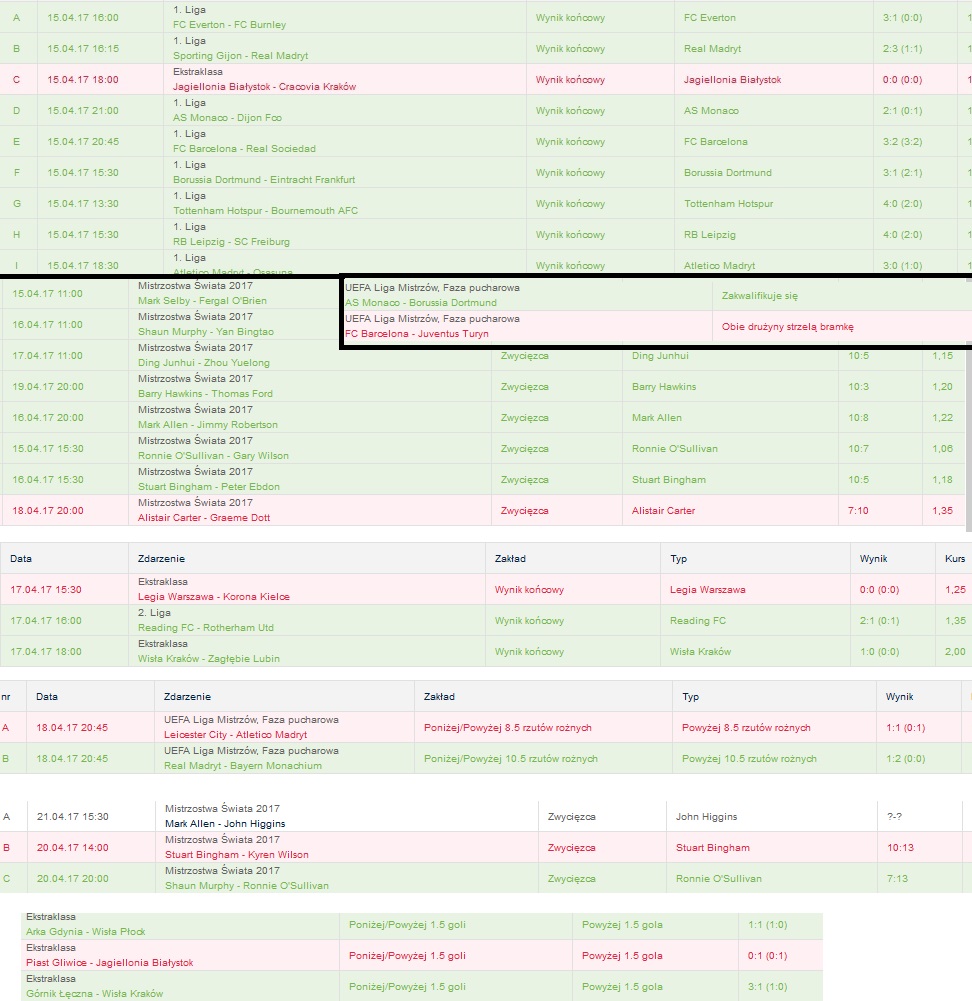Click the result 3:1 (2:1)
Screen dimensions: 972x1001
tap(902, 173)
